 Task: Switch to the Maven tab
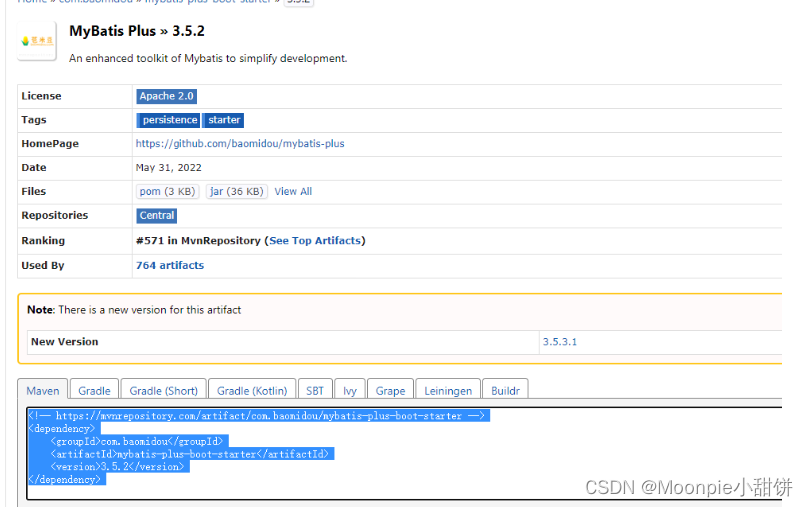click(43, 391)
